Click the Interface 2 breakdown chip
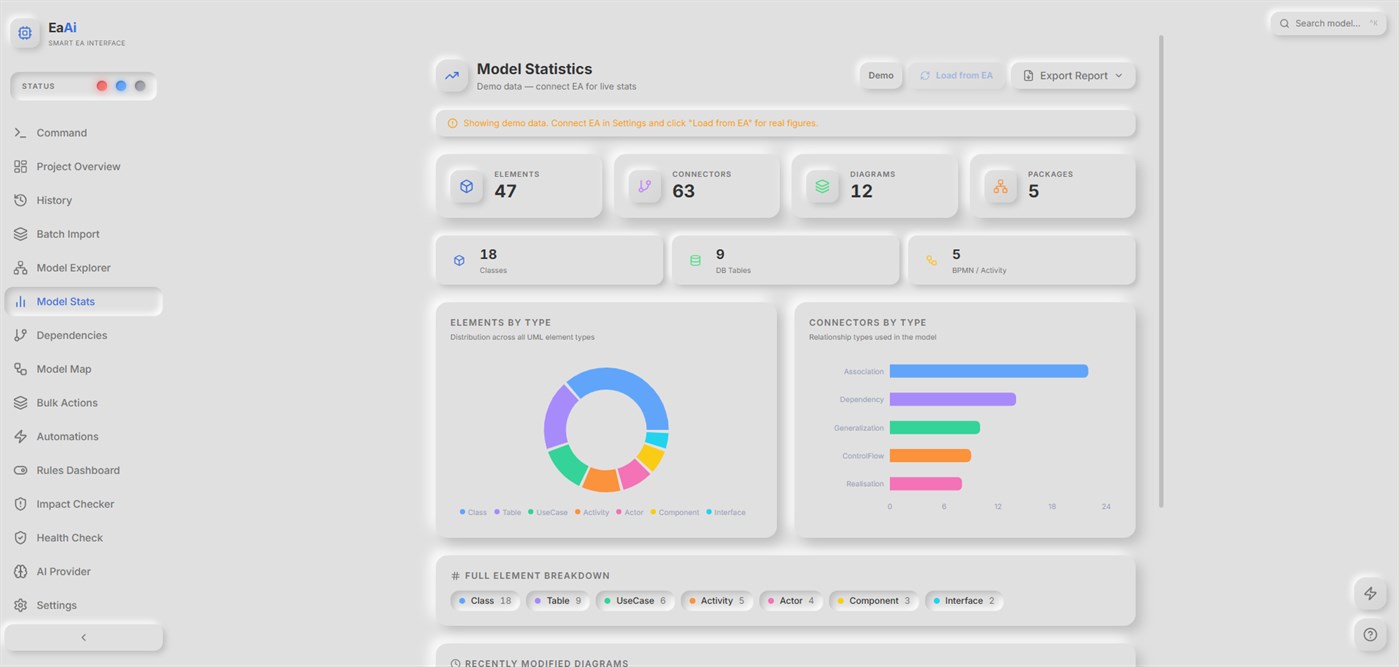Screen dimensions: 1399x667 click(x=964, y=601)
